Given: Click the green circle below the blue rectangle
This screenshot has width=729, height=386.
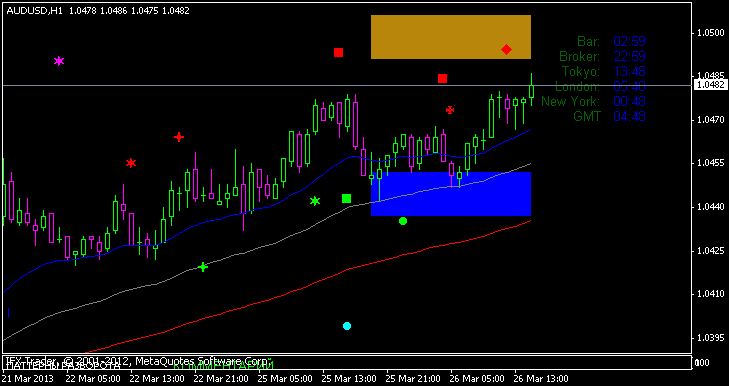Looking at the screenshot, I should [403, 221].
